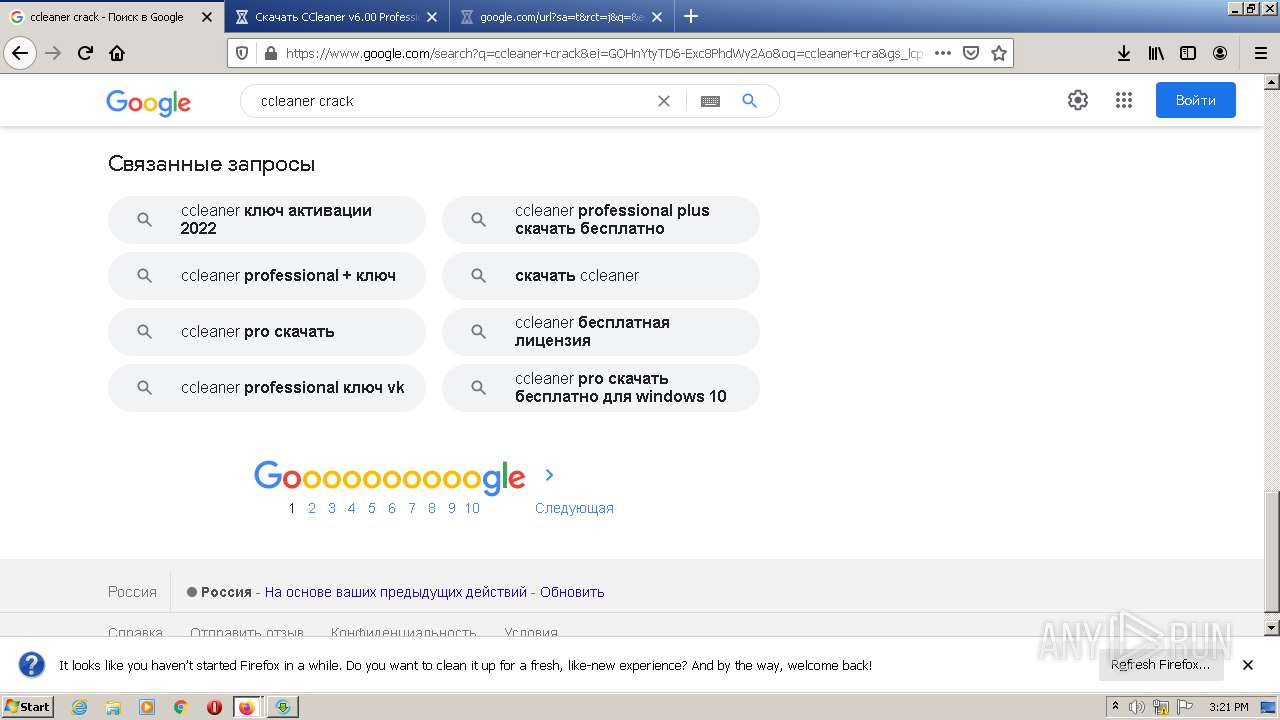This screenshot has height=720, width=1280.
Task: Switch to google.com/url tab
Action: [561, 17]
